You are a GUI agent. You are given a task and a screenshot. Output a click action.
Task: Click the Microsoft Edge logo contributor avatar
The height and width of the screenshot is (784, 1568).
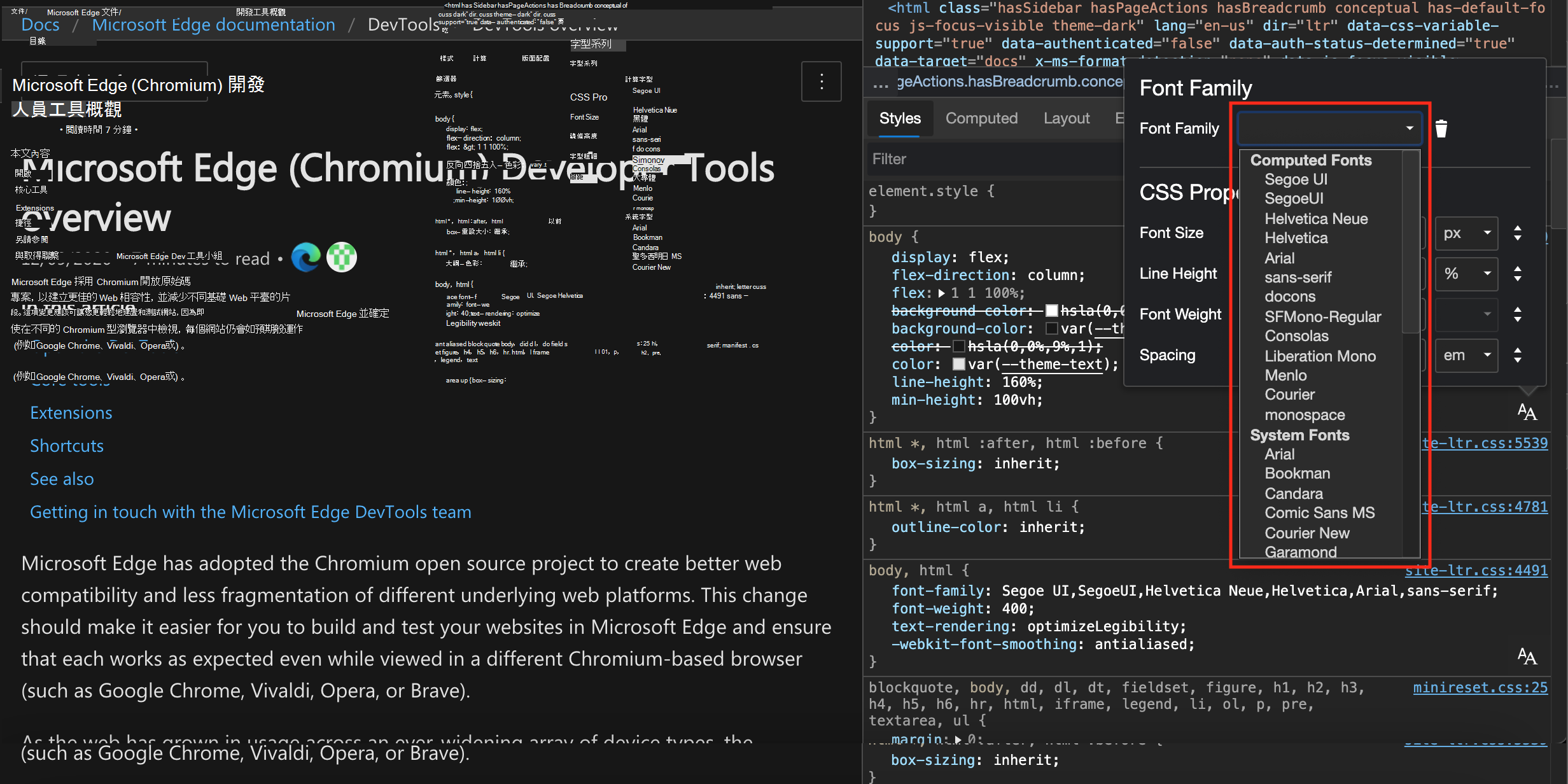(306, 258)
